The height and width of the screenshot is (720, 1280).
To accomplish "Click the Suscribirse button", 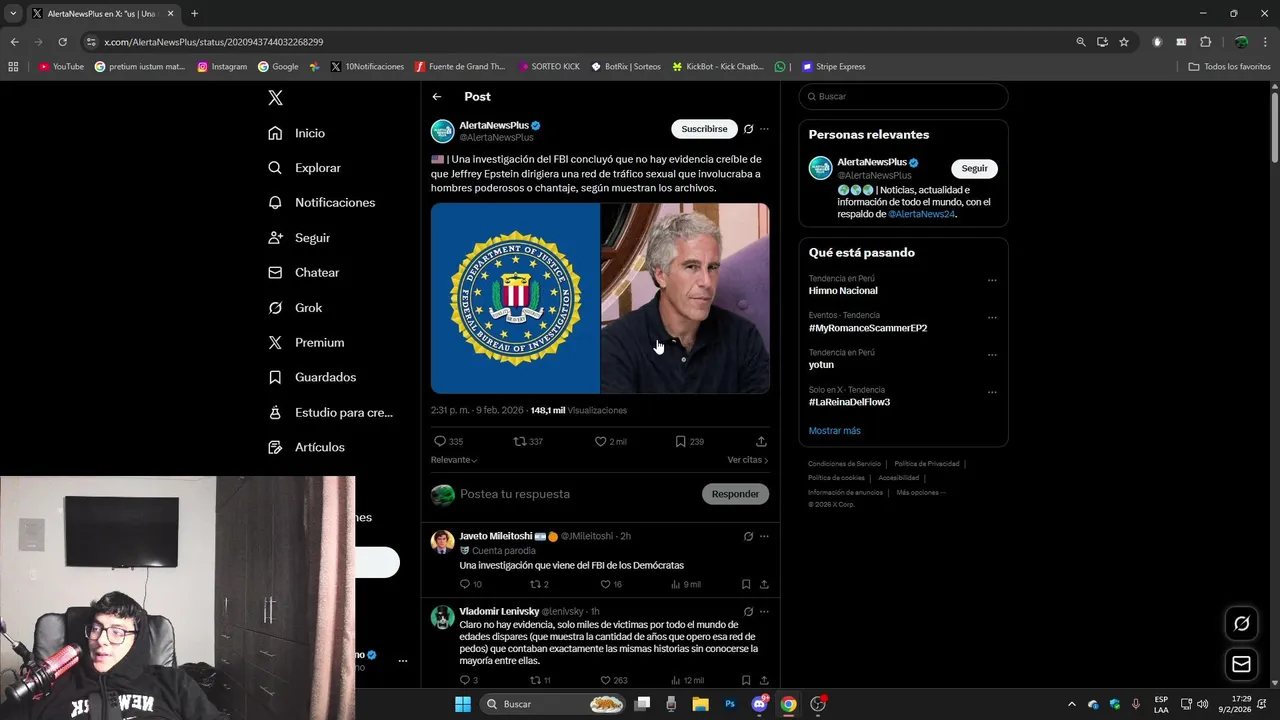I will pos(704,129).
